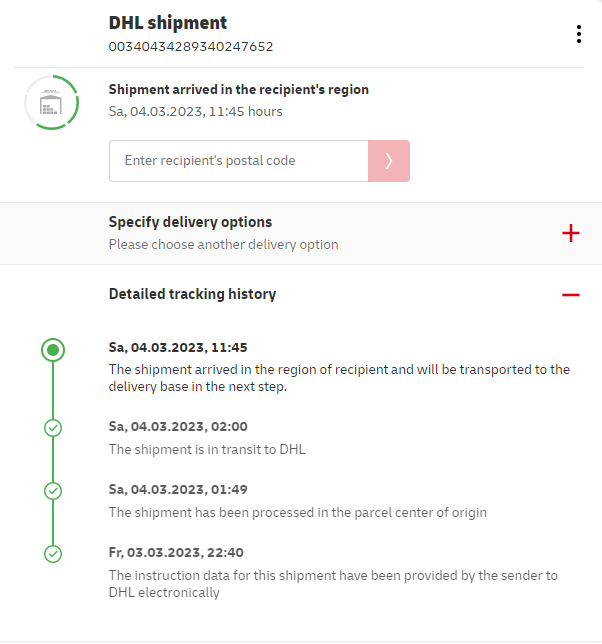Click the parcel center of origin entry text
This screenshot has width=602, height=644.
click(297, 512)
